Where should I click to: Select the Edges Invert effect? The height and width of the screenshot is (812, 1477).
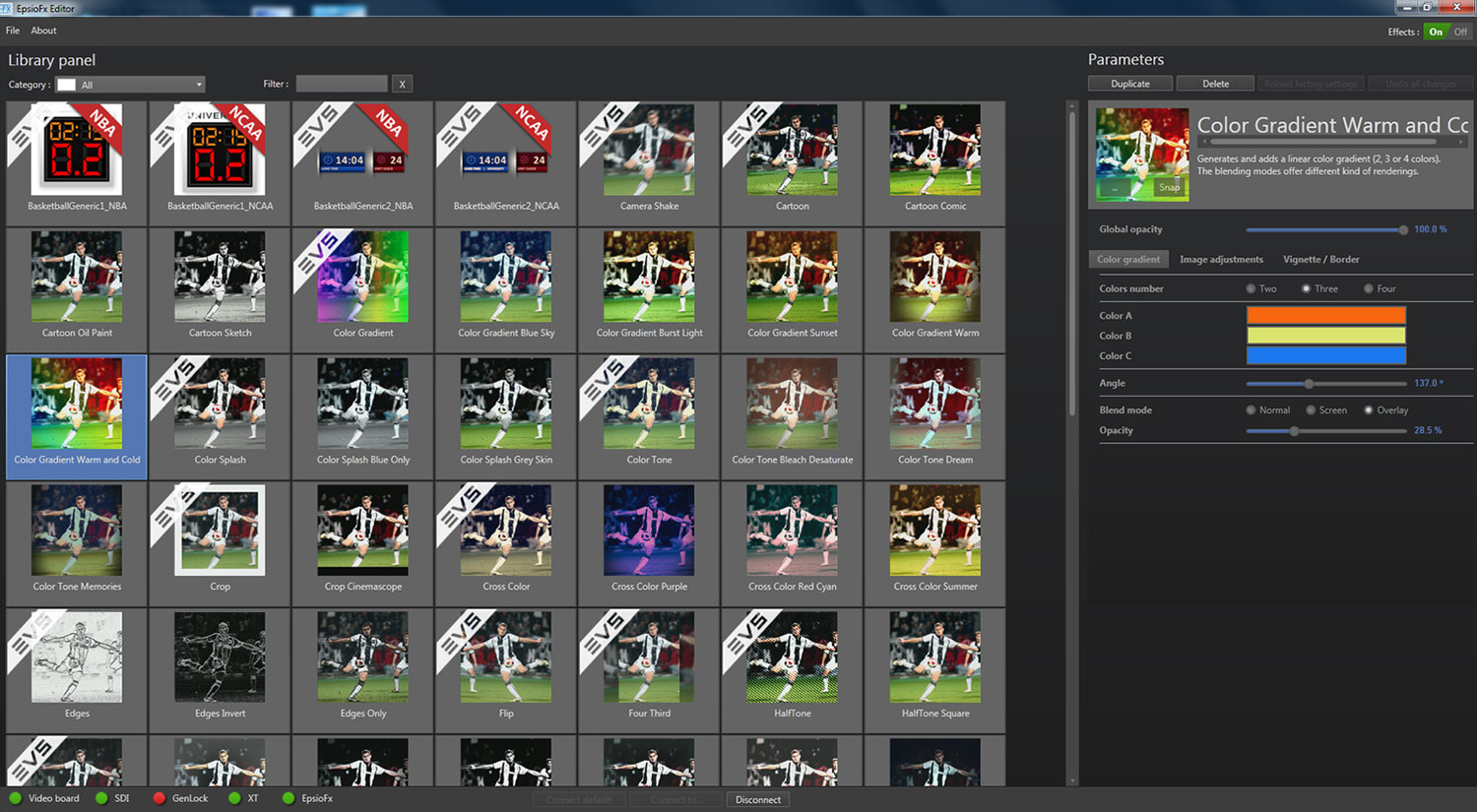(220, 671)
